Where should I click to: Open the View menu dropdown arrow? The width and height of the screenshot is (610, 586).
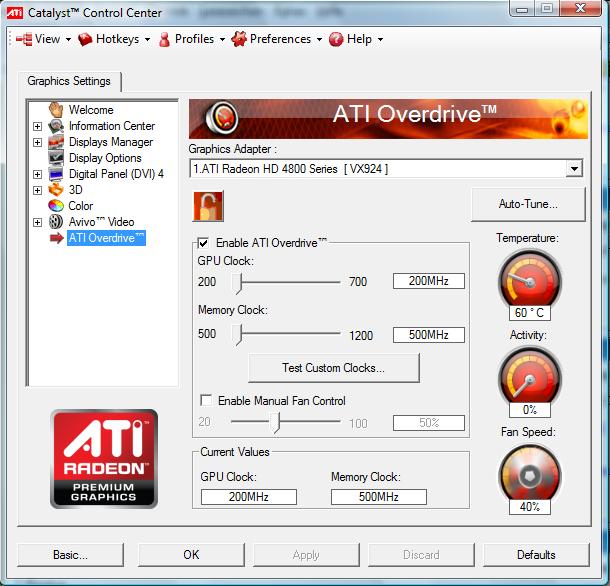[x=68, y=39]
